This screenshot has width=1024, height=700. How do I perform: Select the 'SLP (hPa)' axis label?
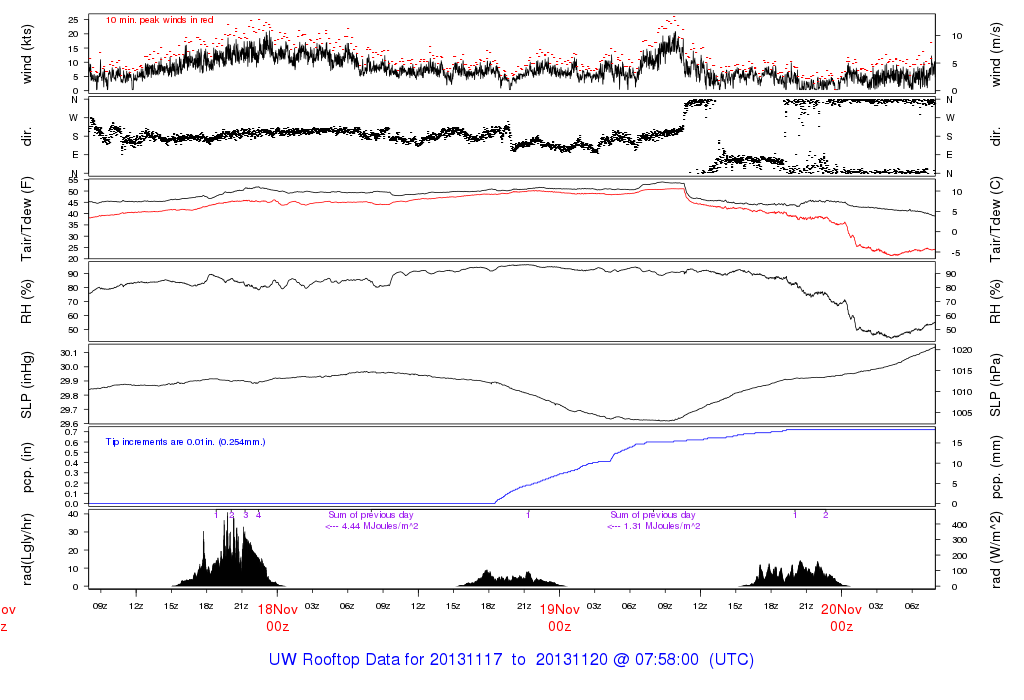point(995,385)
